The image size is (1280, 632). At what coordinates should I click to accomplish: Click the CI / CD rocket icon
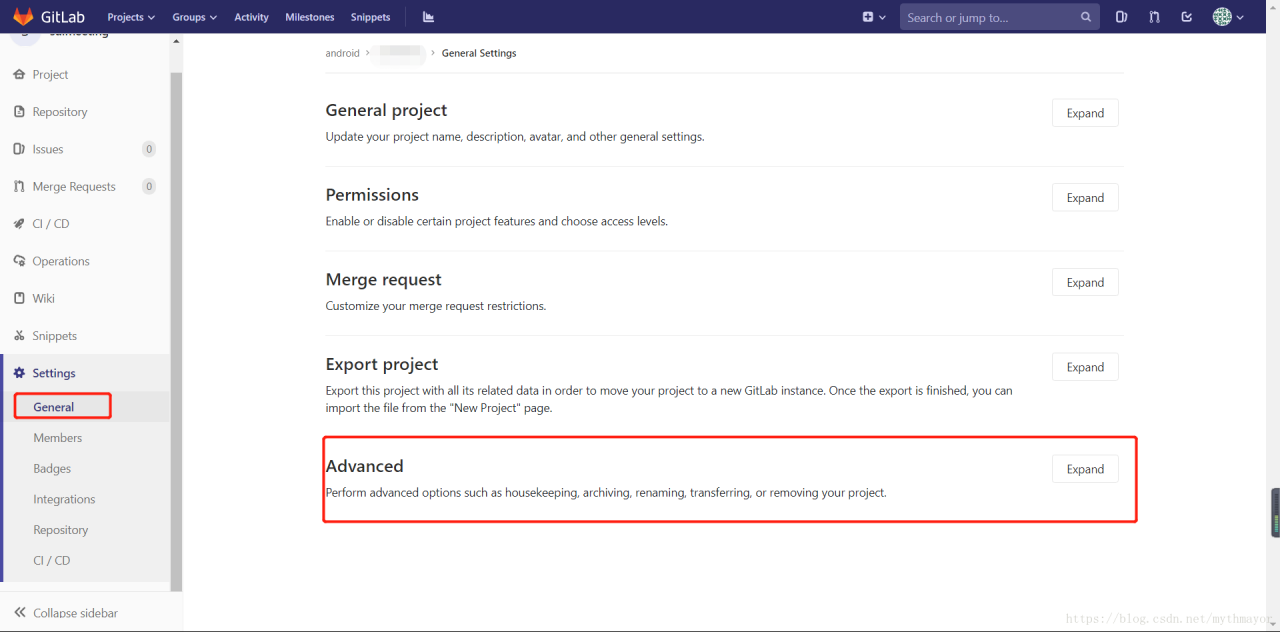19,224
